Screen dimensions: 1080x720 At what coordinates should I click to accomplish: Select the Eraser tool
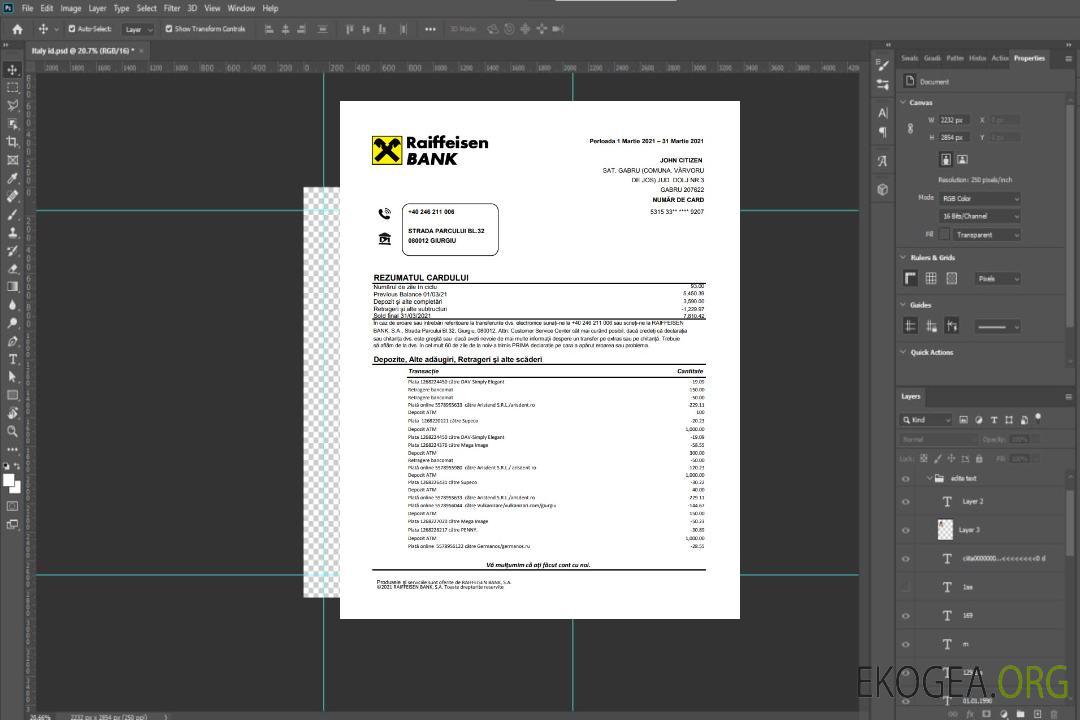coord(12,269)
